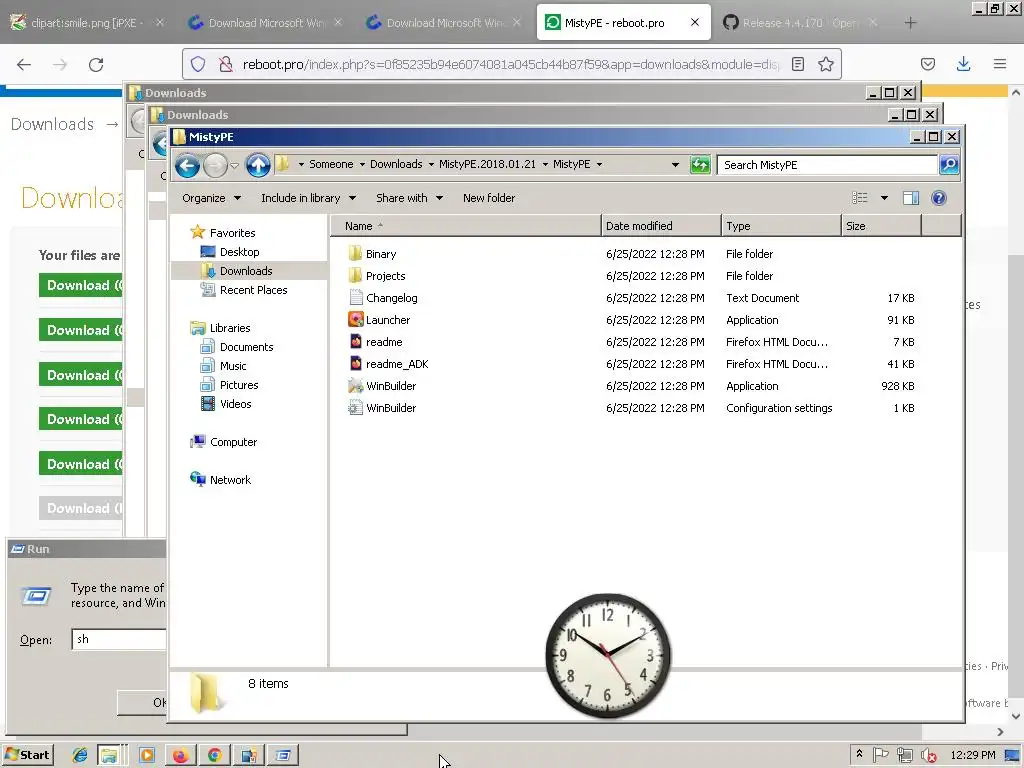This screenshot has height=768, width=1024.
Task: Click Downloads breadcrumb in address bar
Action: 396,165
